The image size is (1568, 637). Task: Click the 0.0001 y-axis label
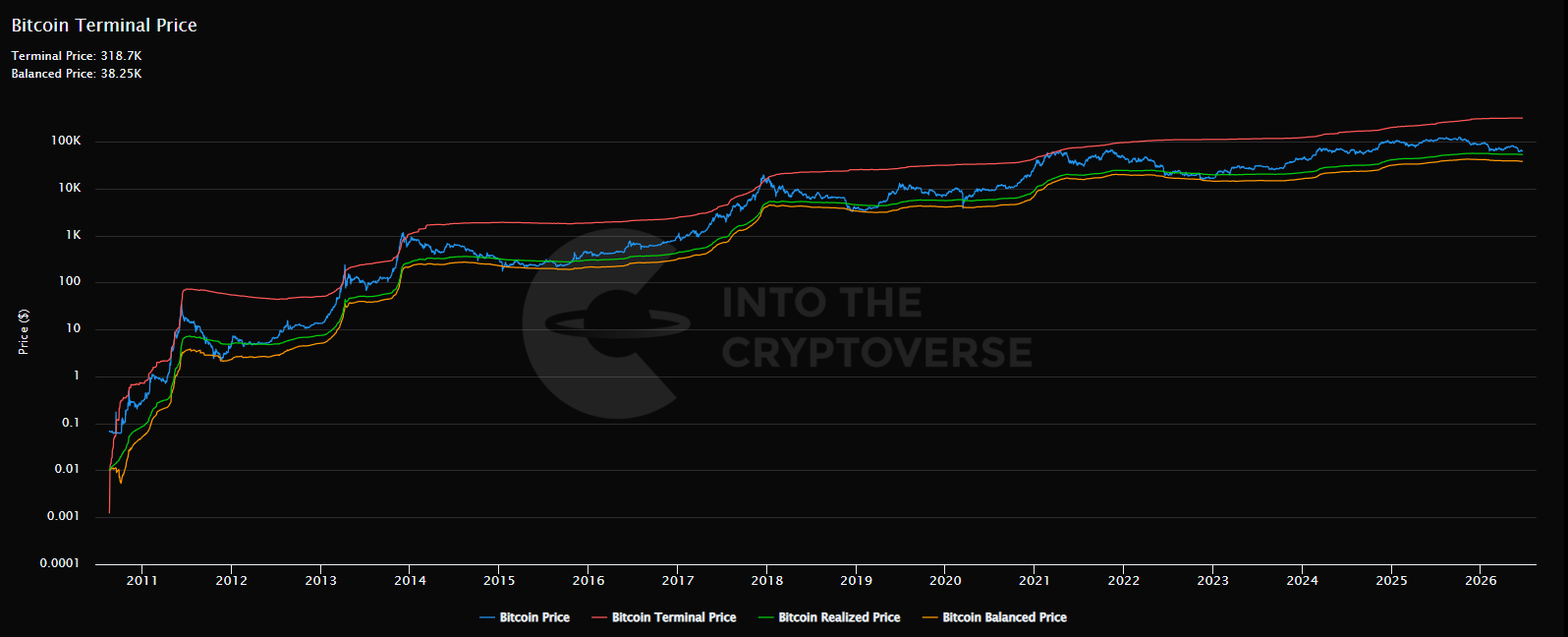[60, 563]
